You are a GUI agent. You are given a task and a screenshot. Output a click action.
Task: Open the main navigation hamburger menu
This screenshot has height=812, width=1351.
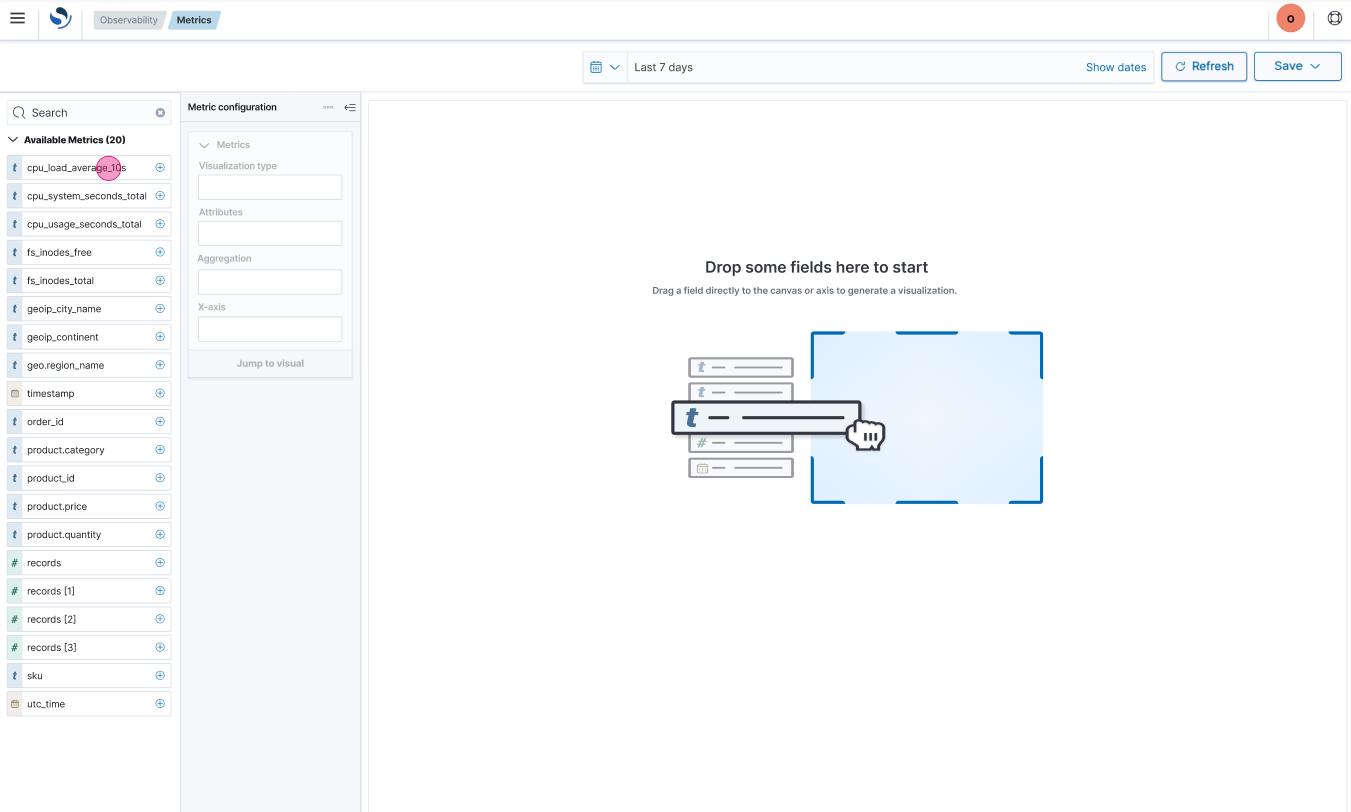[17, 18]
